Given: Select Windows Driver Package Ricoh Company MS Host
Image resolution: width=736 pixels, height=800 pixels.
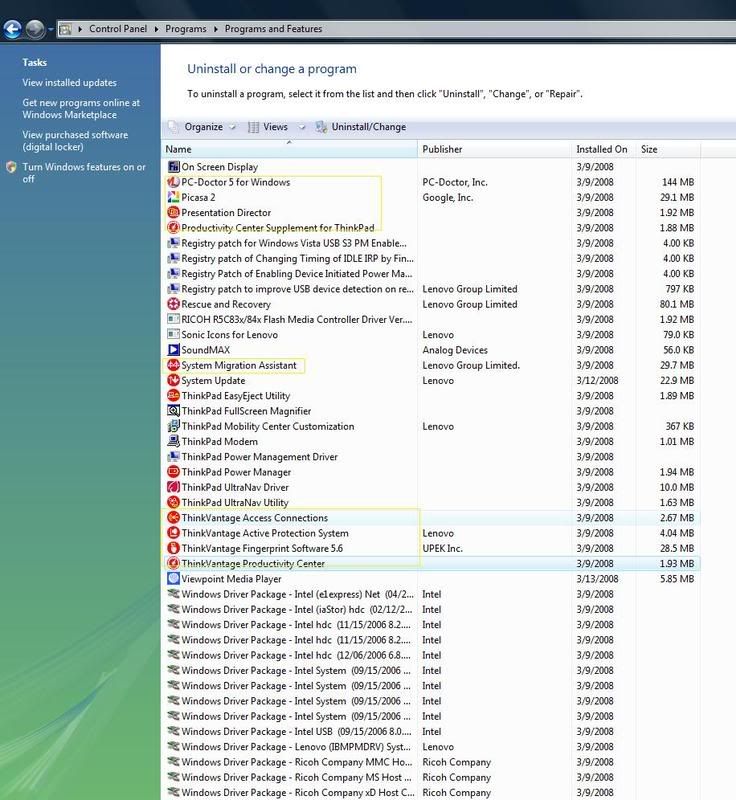Looking at the screenshot, I should click(x=432, y=777).
